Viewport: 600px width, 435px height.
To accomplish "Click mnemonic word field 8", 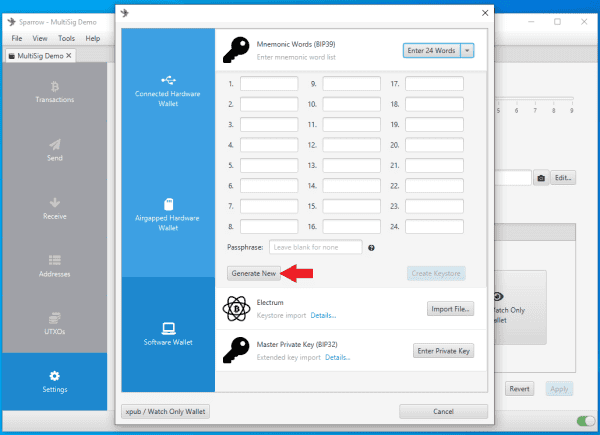I will tap(269, 226).
